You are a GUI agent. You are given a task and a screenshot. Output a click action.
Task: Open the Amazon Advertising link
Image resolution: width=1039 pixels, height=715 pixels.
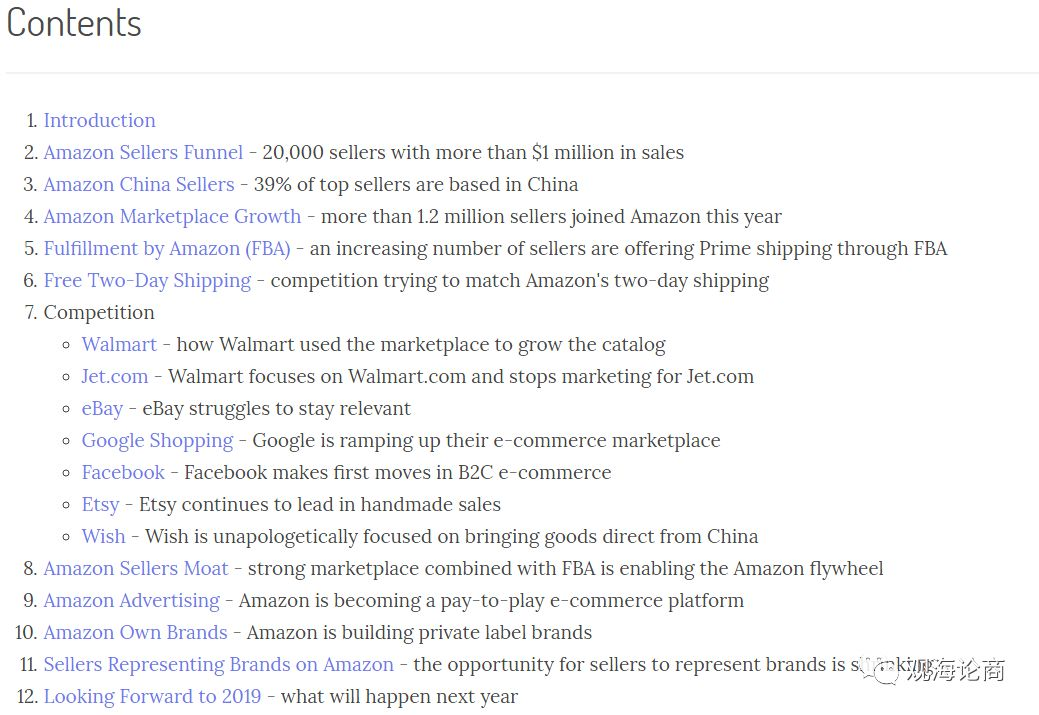[x=131, y=600]
